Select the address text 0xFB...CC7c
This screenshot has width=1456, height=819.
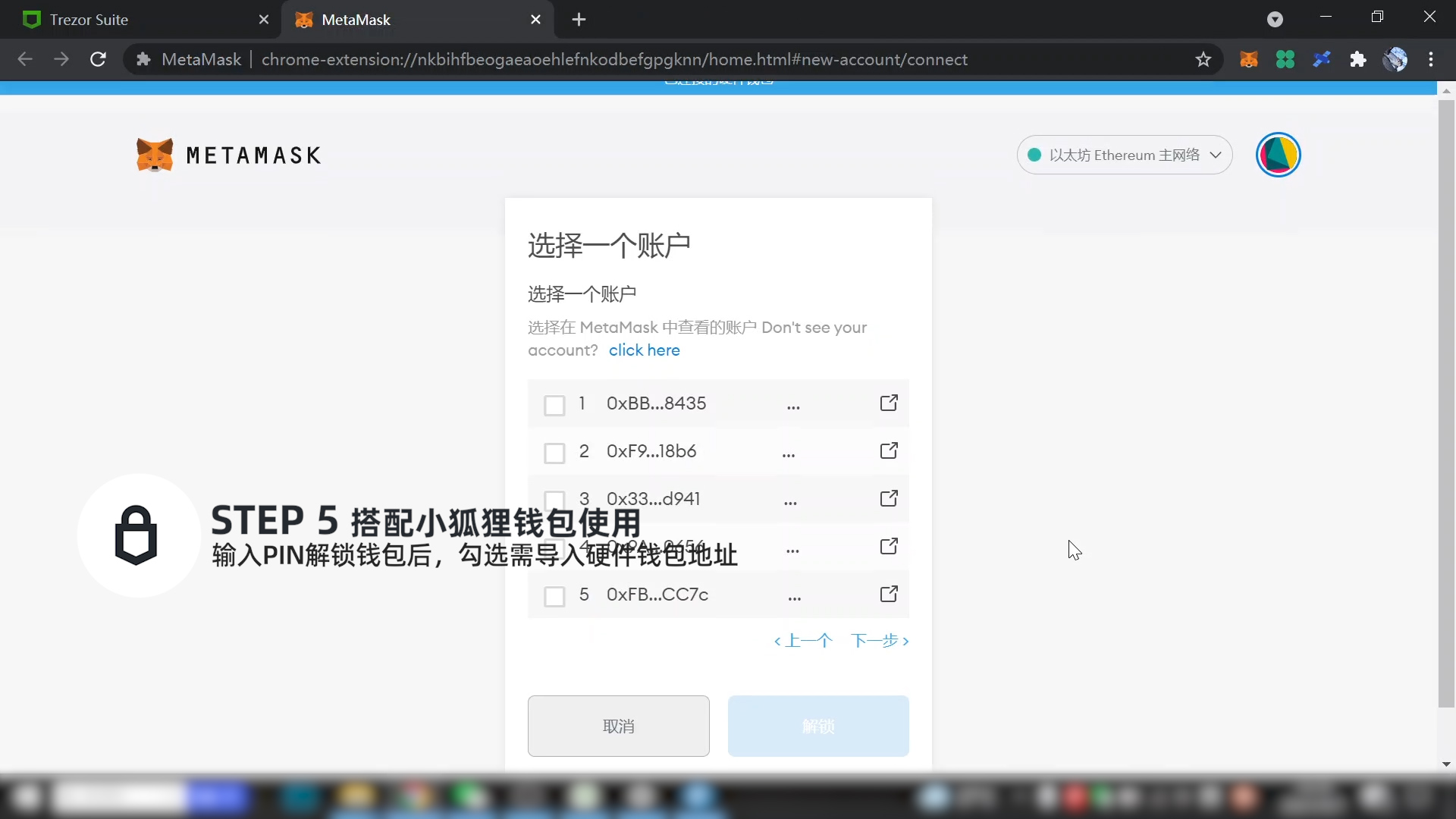point(657,595)
